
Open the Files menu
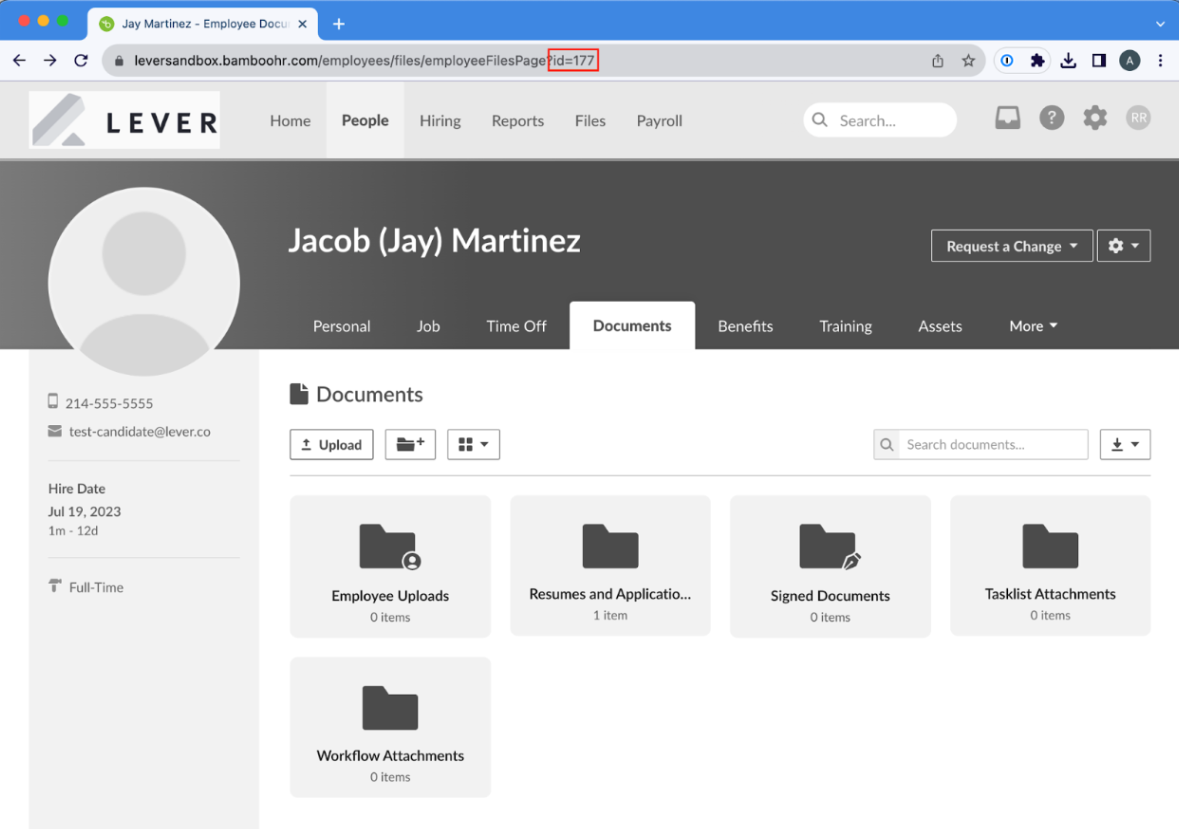pyautogui.click(x=590, y=120)
